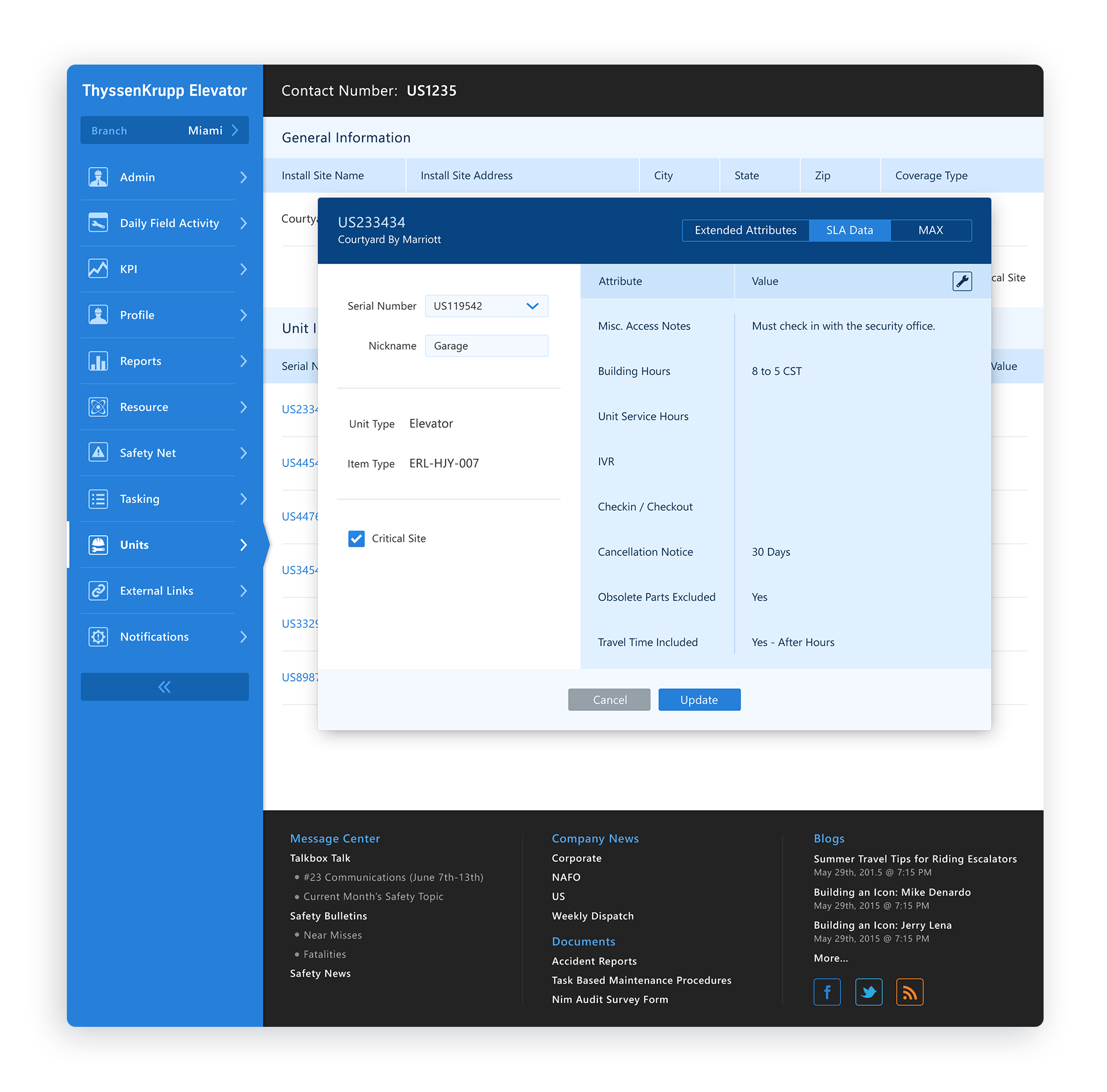The height and width of the screenshot is (1092, 1107).
Task: Expand the Miami branch selector
Action: (x=164, y=130)
